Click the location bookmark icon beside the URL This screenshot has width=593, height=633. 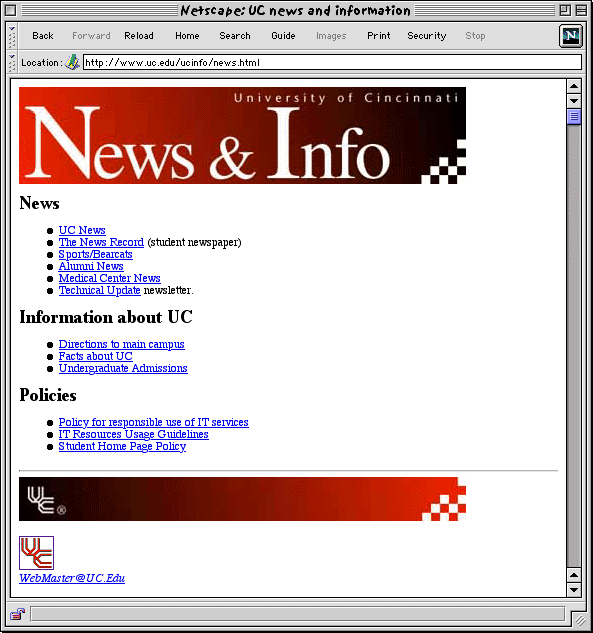pyautogui.click(x=73, y=62)
